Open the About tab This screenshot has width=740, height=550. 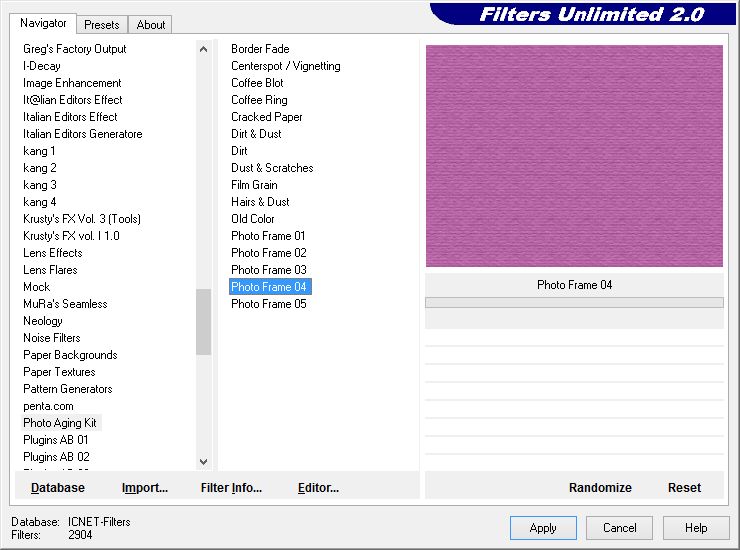[151, 25]
